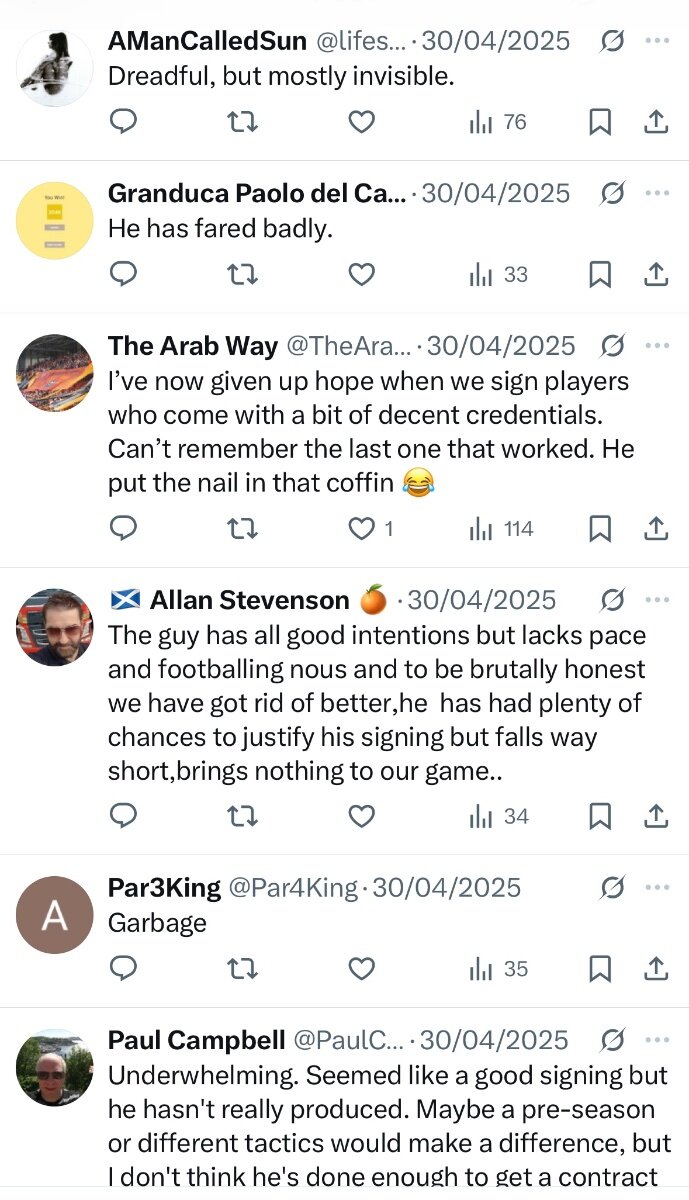
Task: Open more options on AManCalledSun's tweet
Action: [x=657, y=41]
